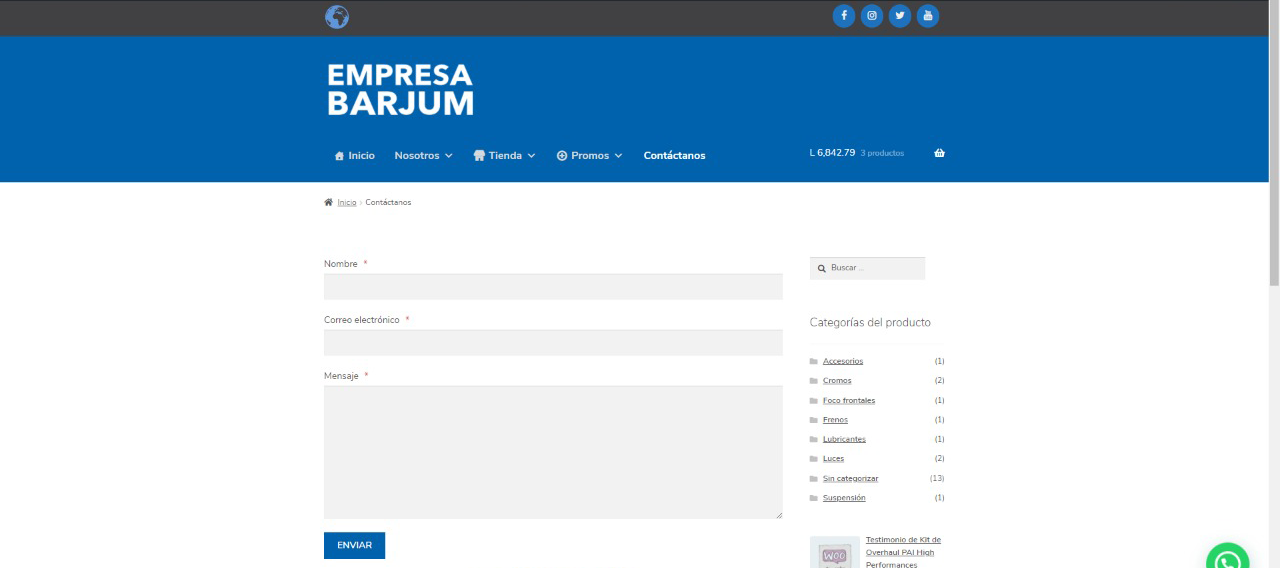Click the Categorías del producto heading

pos(870,322)
